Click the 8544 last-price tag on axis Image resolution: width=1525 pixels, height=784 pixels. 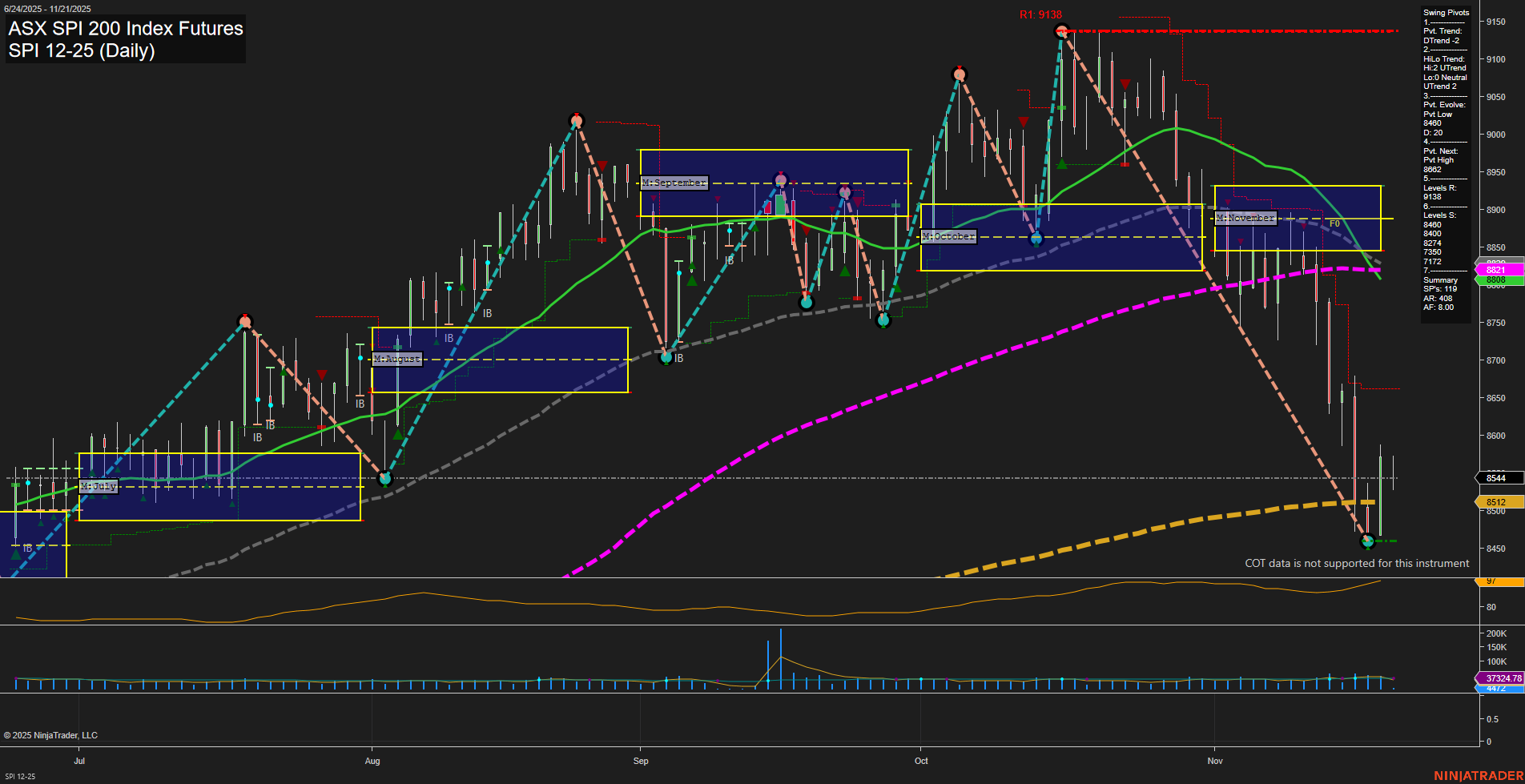coord(1496,478)
